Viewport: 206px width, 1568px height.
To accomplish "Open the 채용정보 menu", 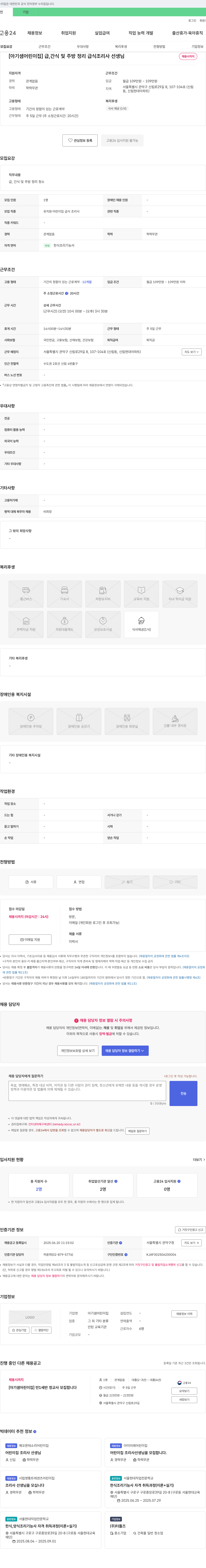I will 35,33.
